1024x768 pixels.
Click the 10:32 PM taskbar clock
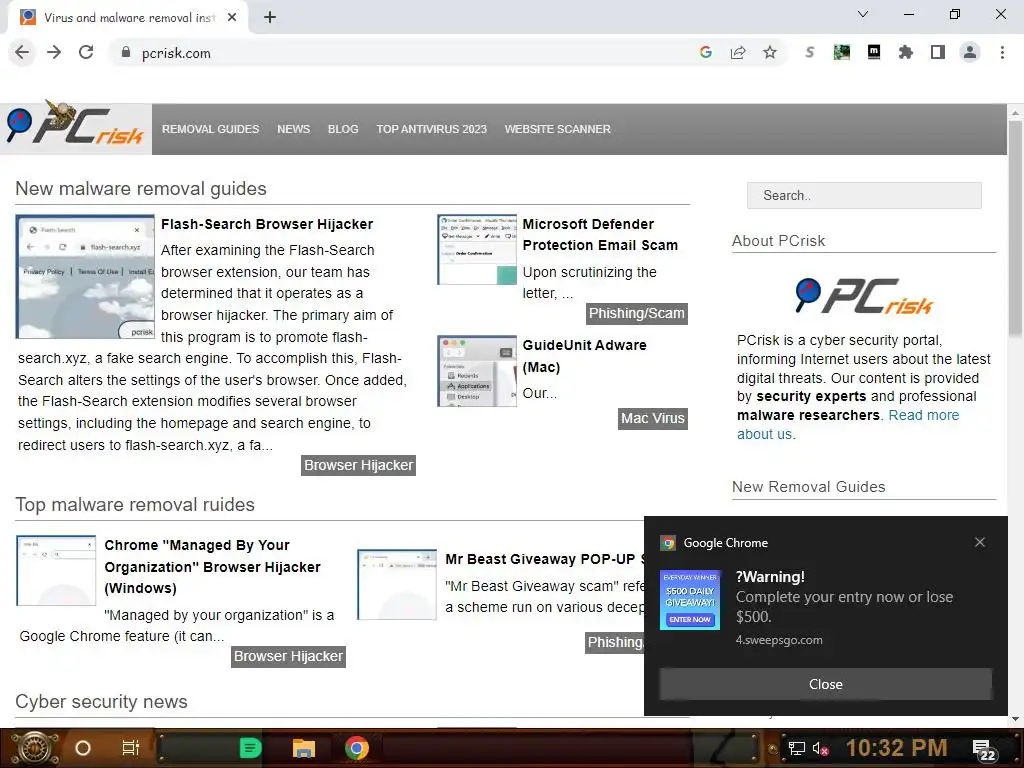pyautogui.click(x=897, y=748)
